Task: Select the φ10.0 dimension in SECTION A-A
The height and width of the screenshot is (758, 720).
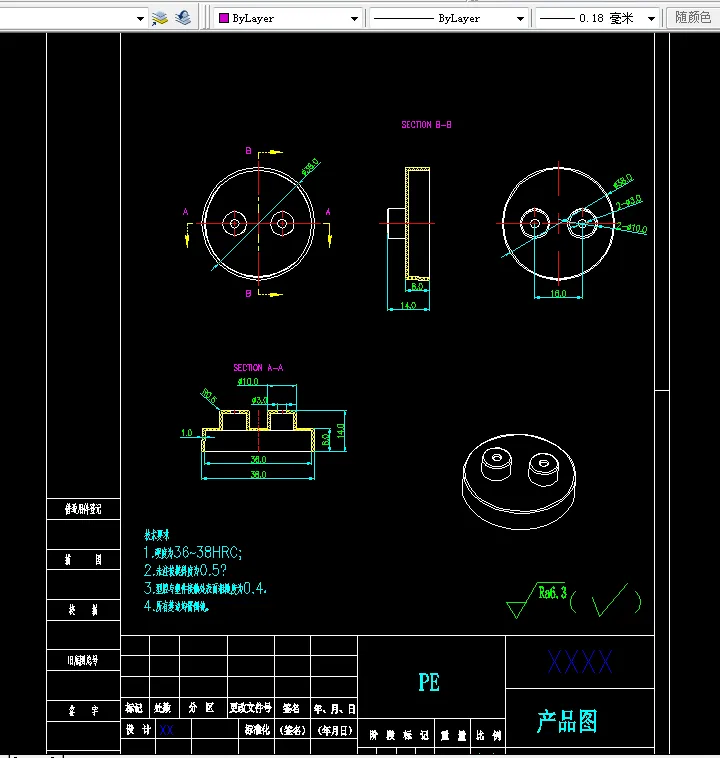Action: tap(248, 382)
